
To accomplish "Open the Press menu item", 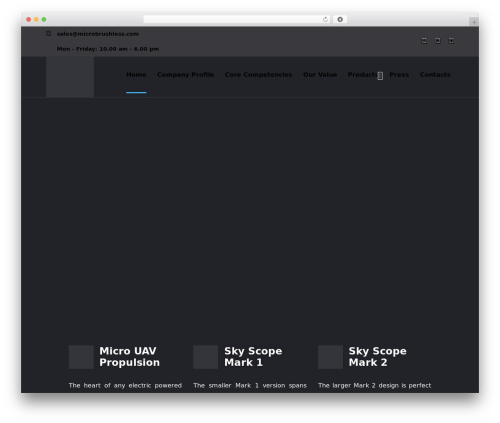I will click(x=399, y=75).
